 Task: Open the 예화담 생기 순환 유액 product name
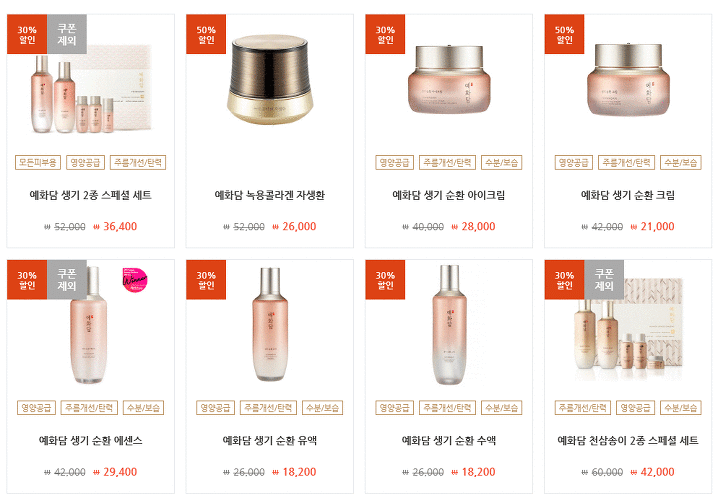click(x=270, y=440)
